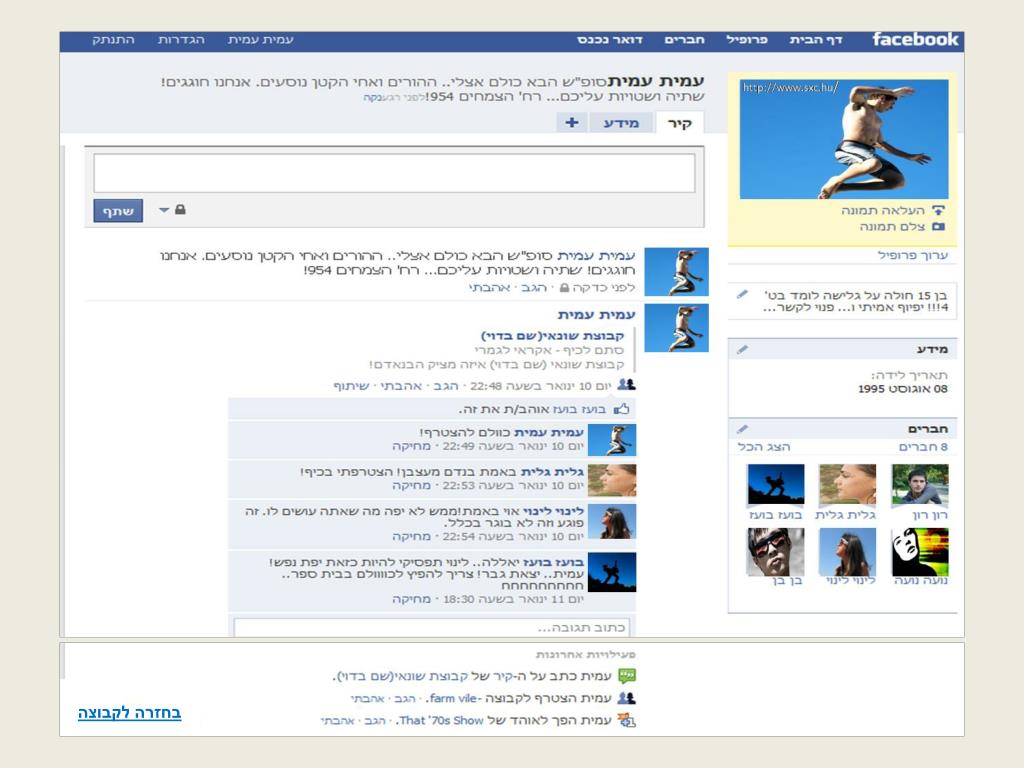Click lock icon on first status post

pos(564,288)
